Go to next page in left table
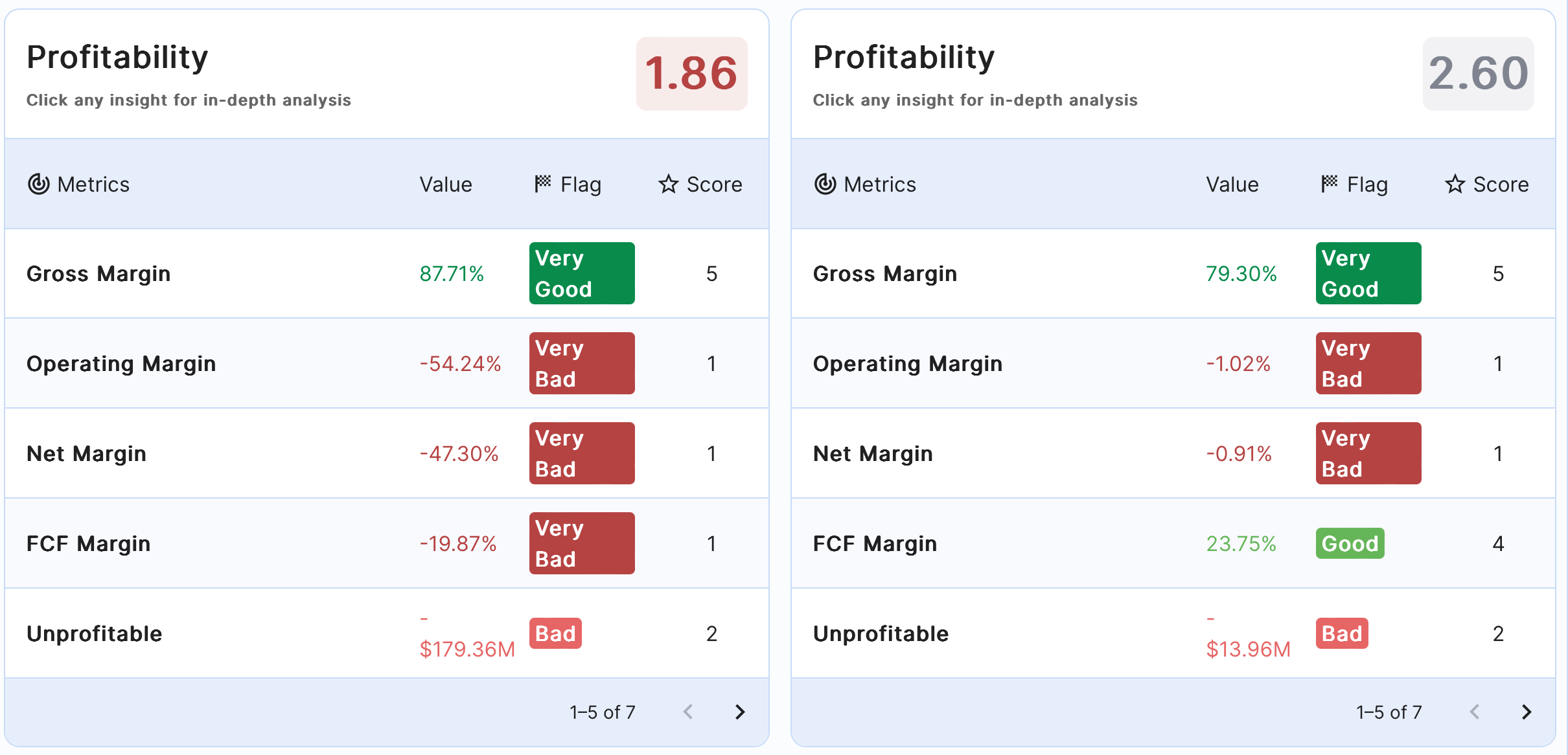The image size is (1568, 755). [x=740, y=712]
